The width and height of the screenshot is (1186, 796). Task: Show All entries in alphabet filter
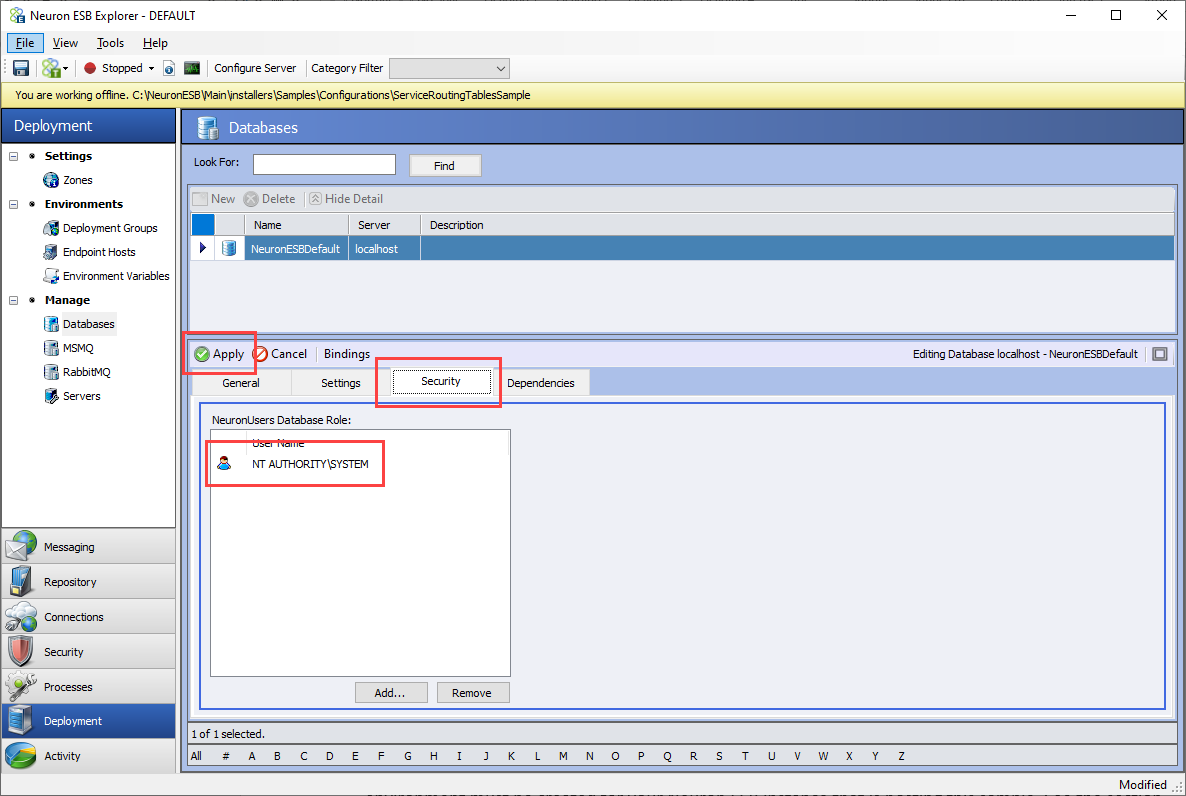197,756
